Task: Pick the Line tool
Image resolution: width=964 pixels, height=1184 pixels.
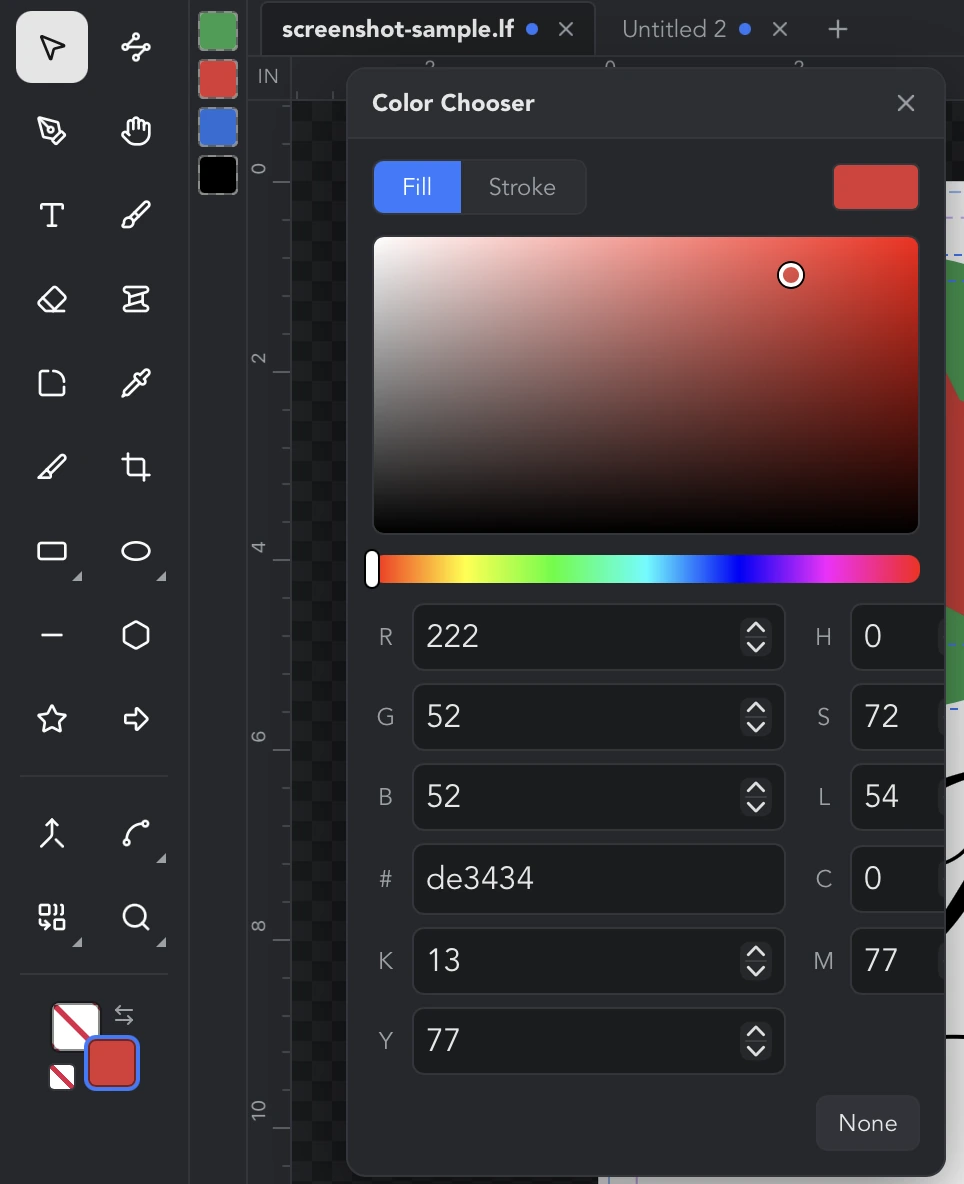Action: point(51,636)
